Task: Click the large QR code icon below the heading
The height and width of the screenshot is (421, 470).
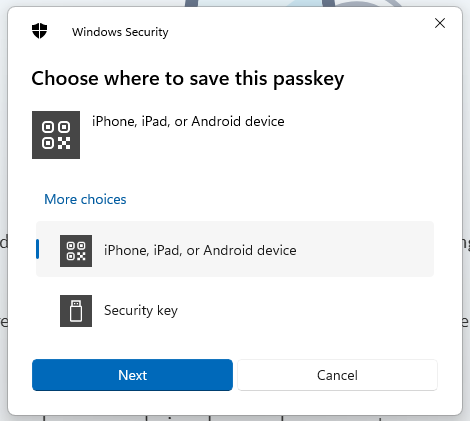Action: [56, 135]
